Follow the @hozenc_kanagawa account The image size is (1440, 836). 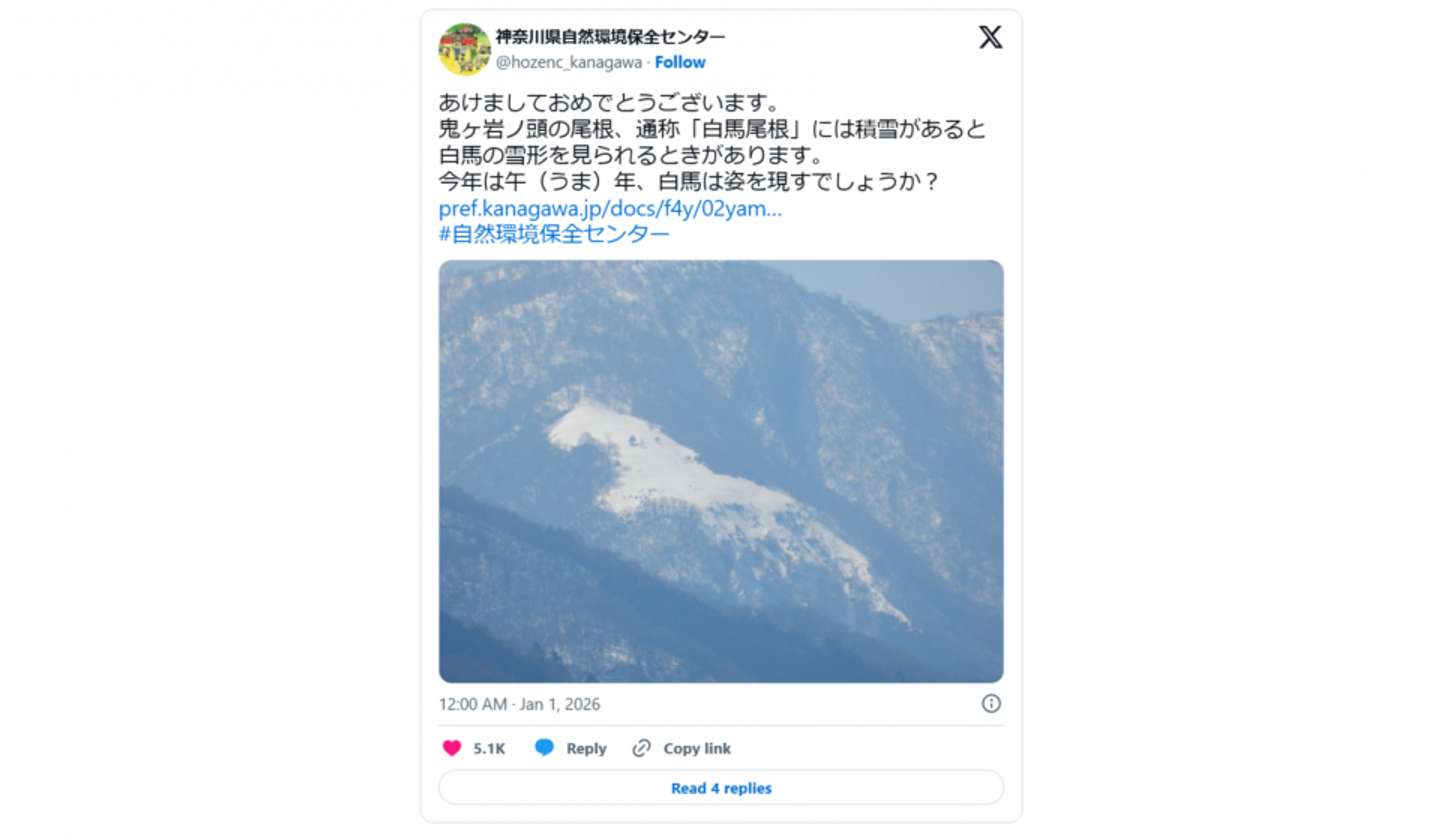pos(680,62)
